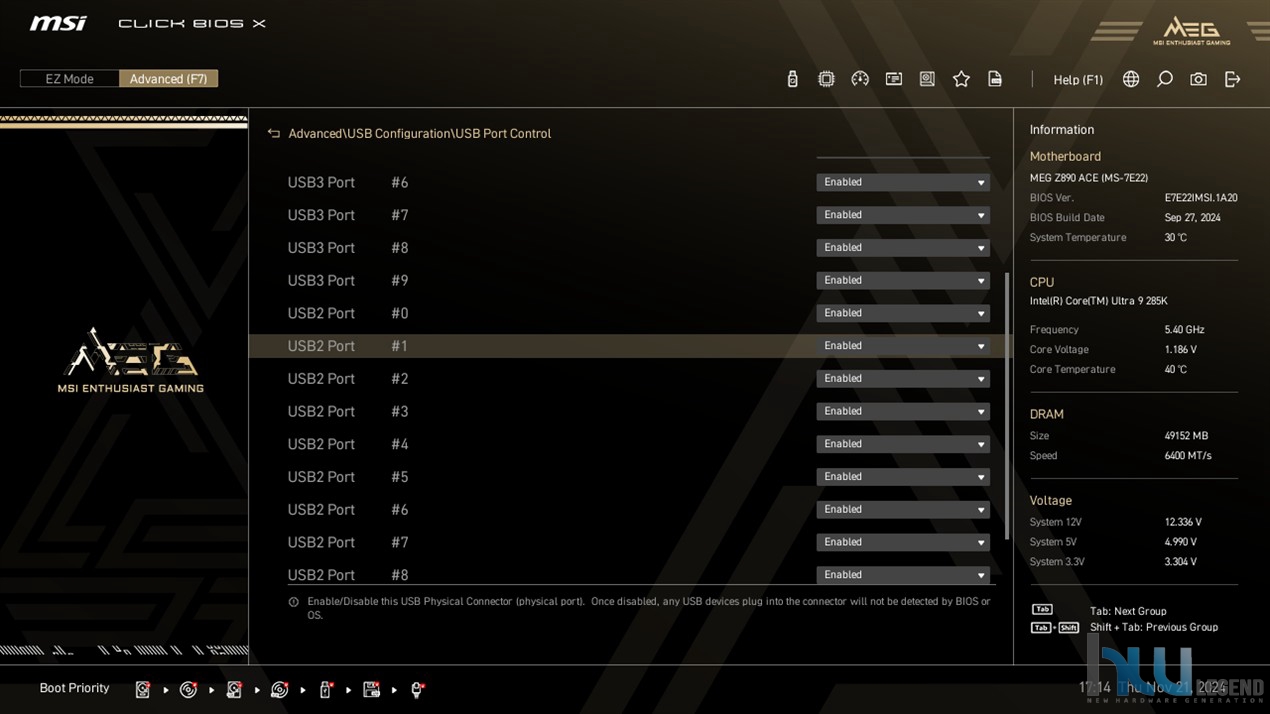
Task: Open highlighted USB2 Port #1 dropdown
Action: [903, 346]
